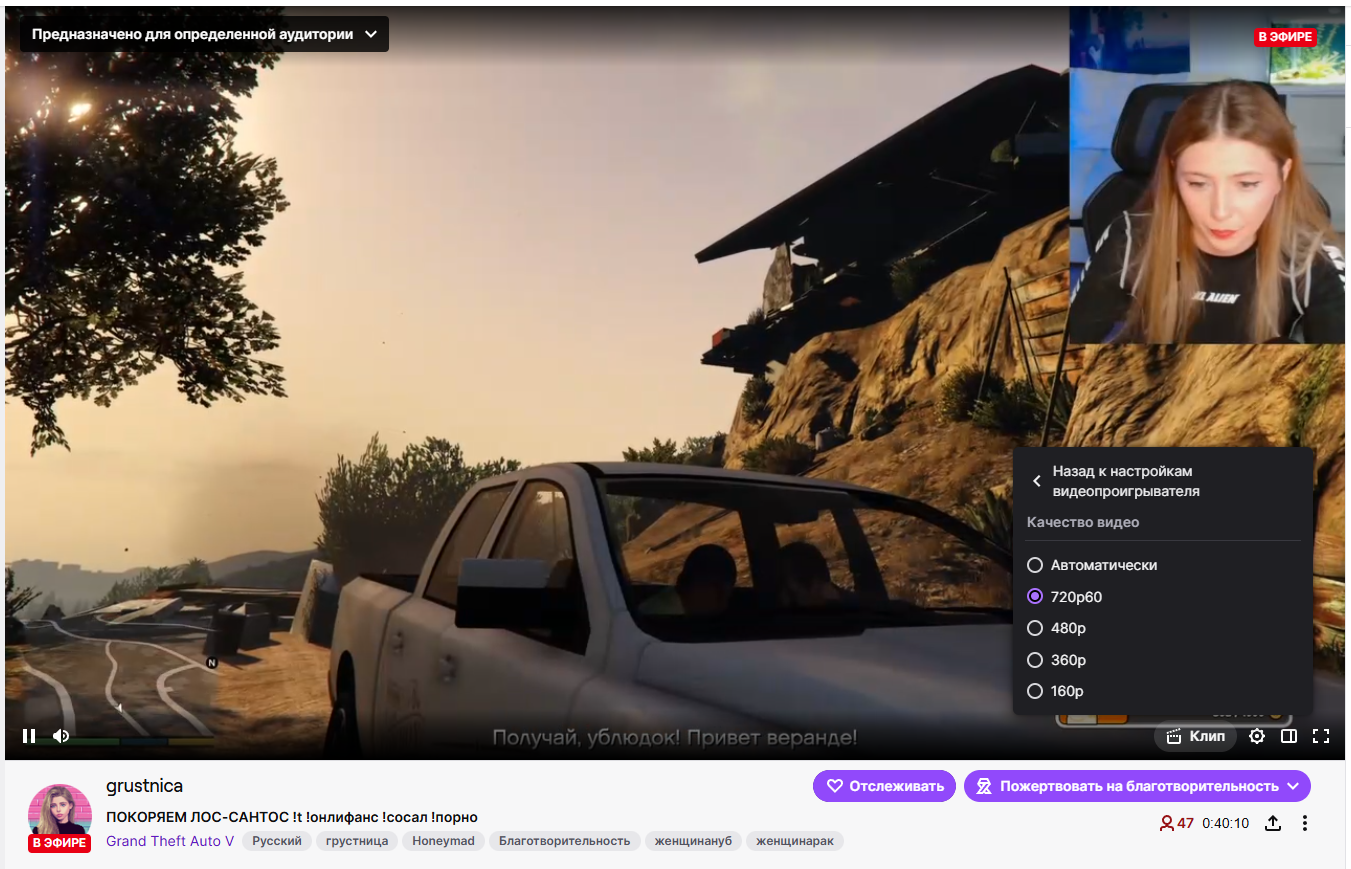Create a clip with Клип button
This screenshot has height=869, width=1351.
coord(1195,736)
